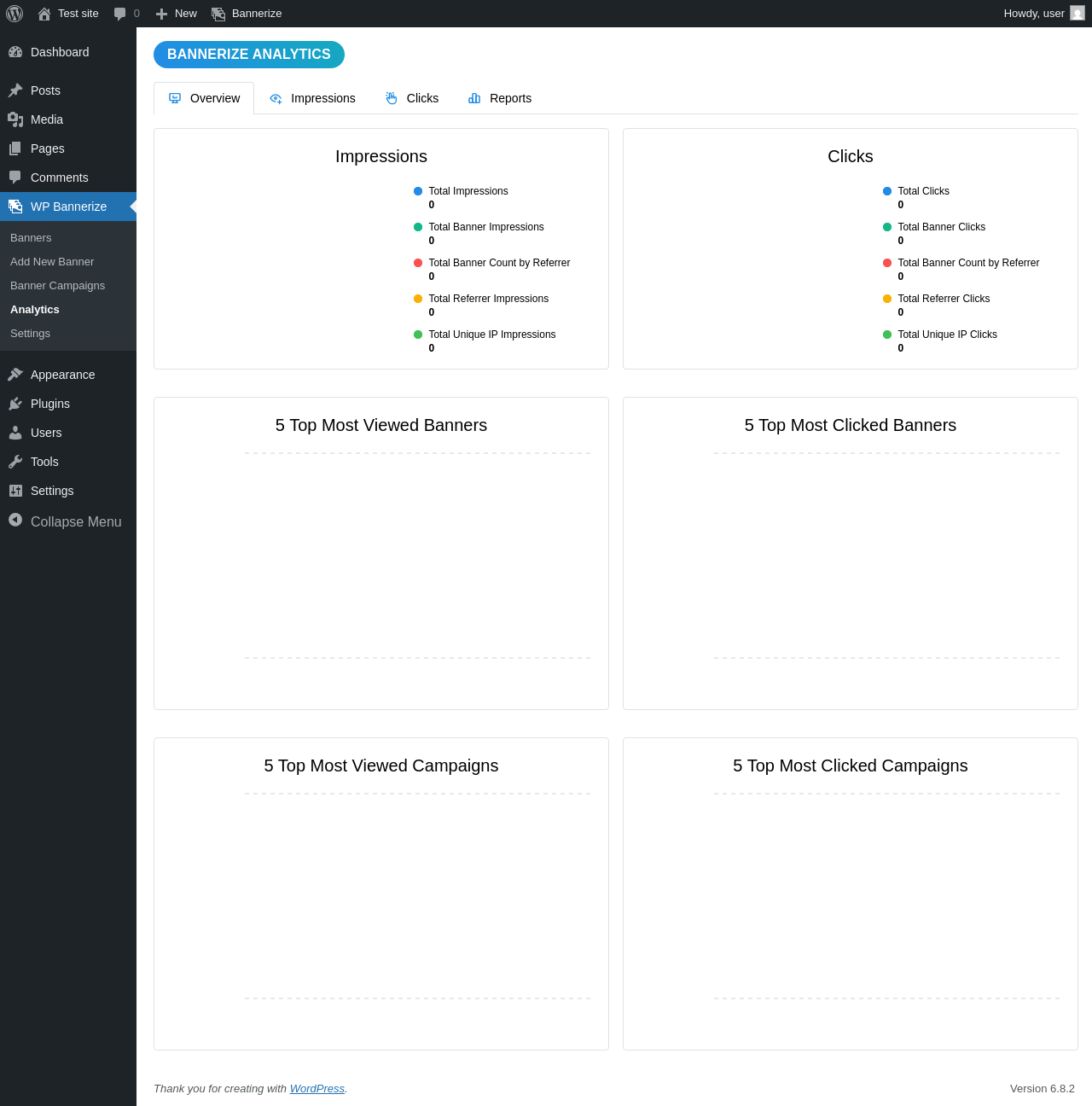Open the Add New Banner submenu item
1092x1106 pixels.
52,262
